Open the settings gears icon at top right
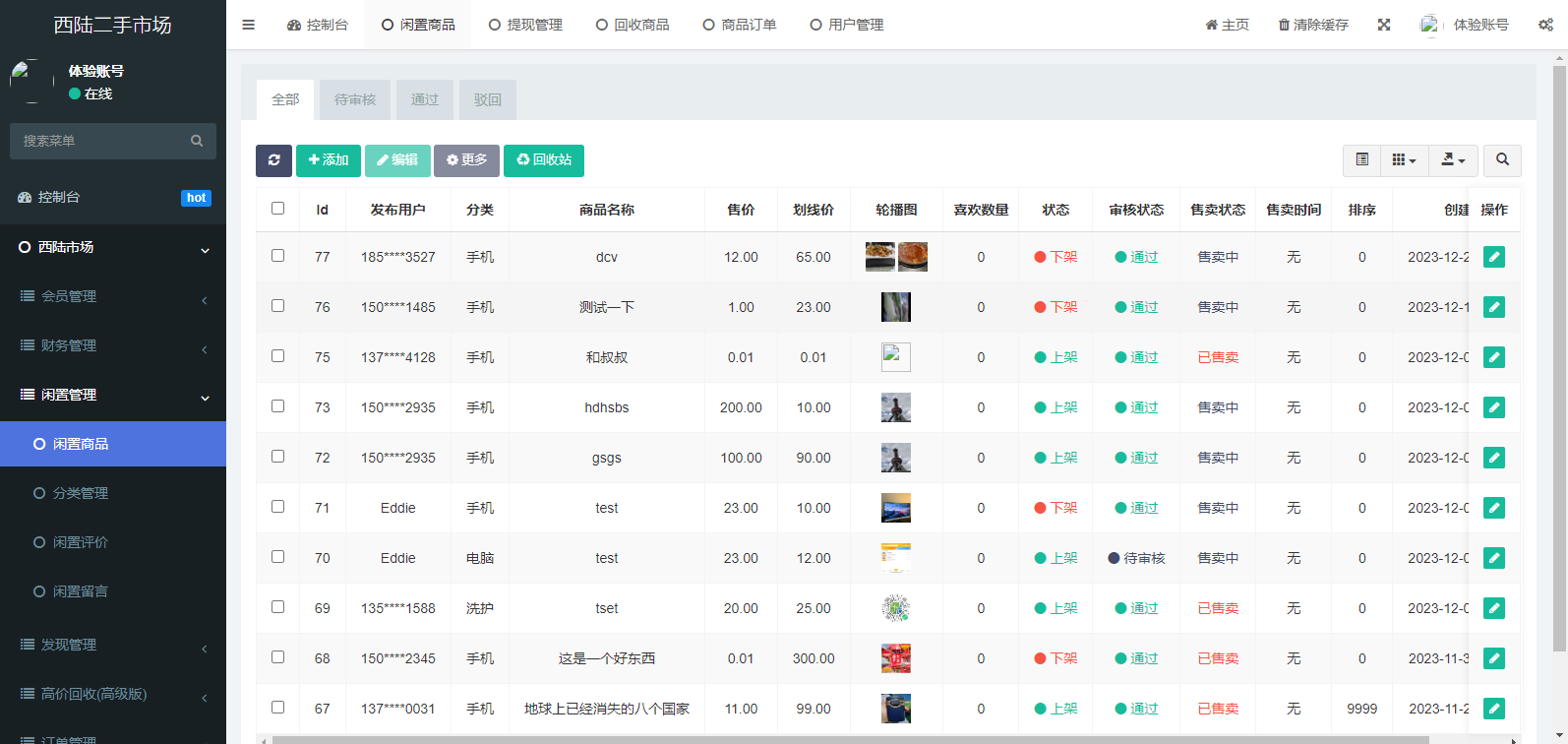 [1545, 25]
